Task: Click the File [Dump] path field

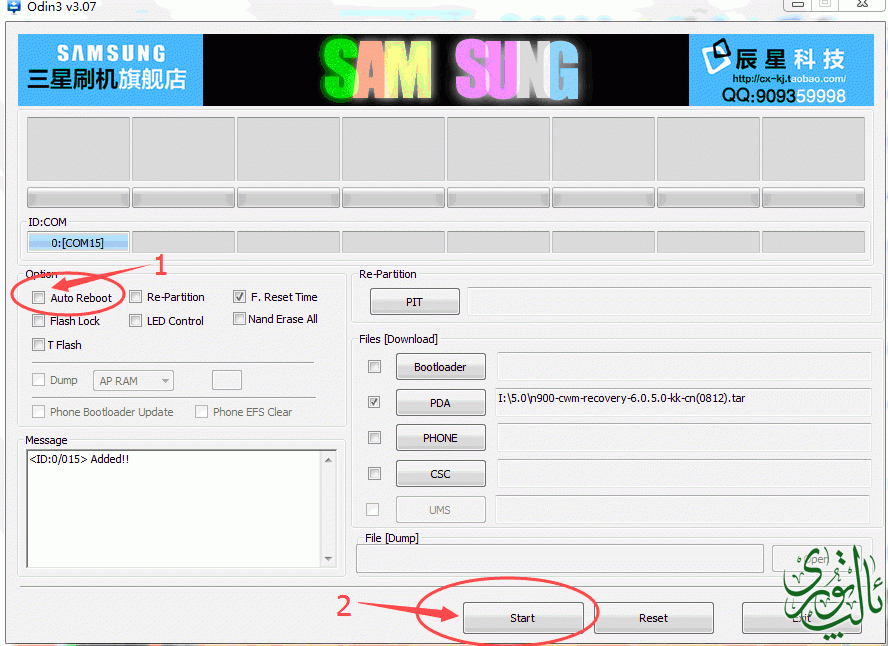Action: coord(560,559)
